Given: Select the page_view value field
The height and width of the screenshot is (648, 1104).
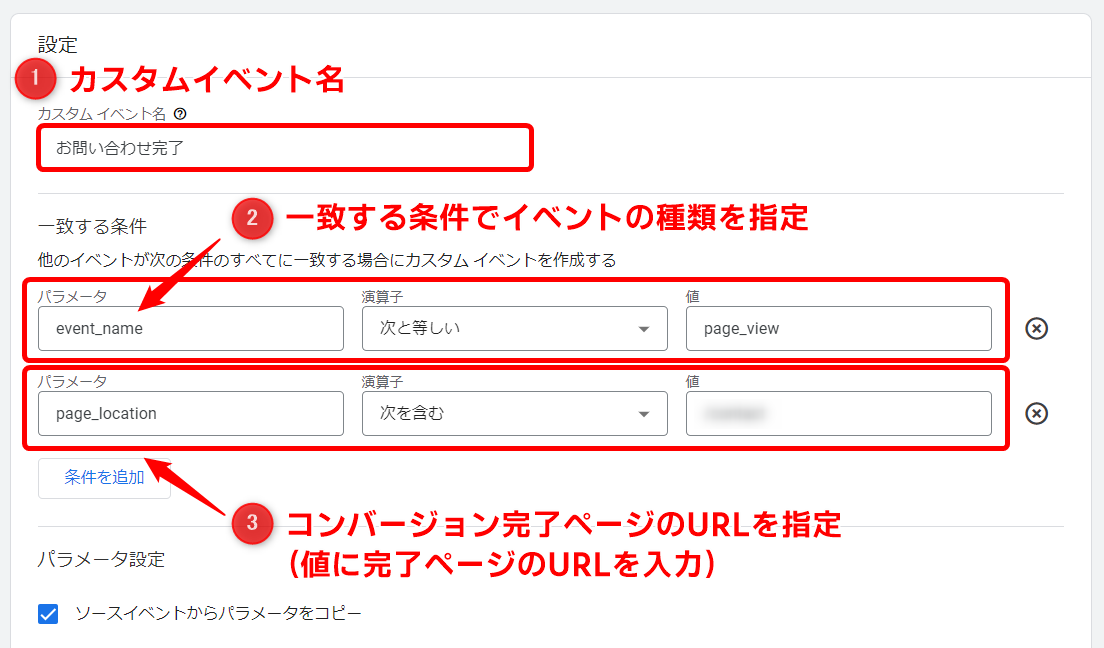Looking at the screenshot, I should (x=838, y=328).
